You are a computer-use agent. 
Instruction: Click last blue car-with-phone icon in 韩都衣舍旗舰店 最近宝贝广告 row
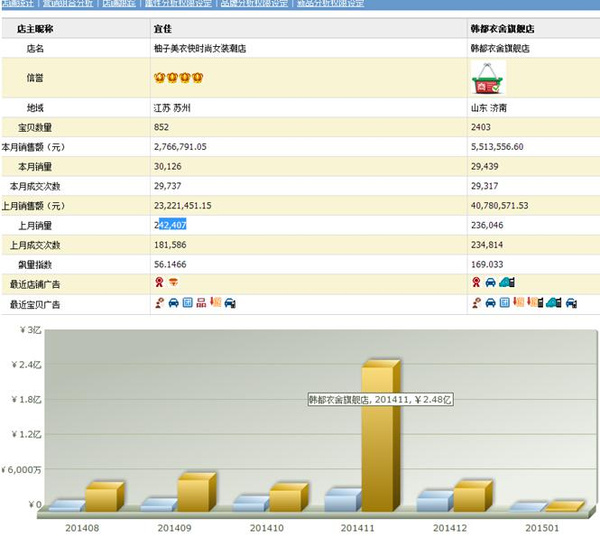(571, 303)
